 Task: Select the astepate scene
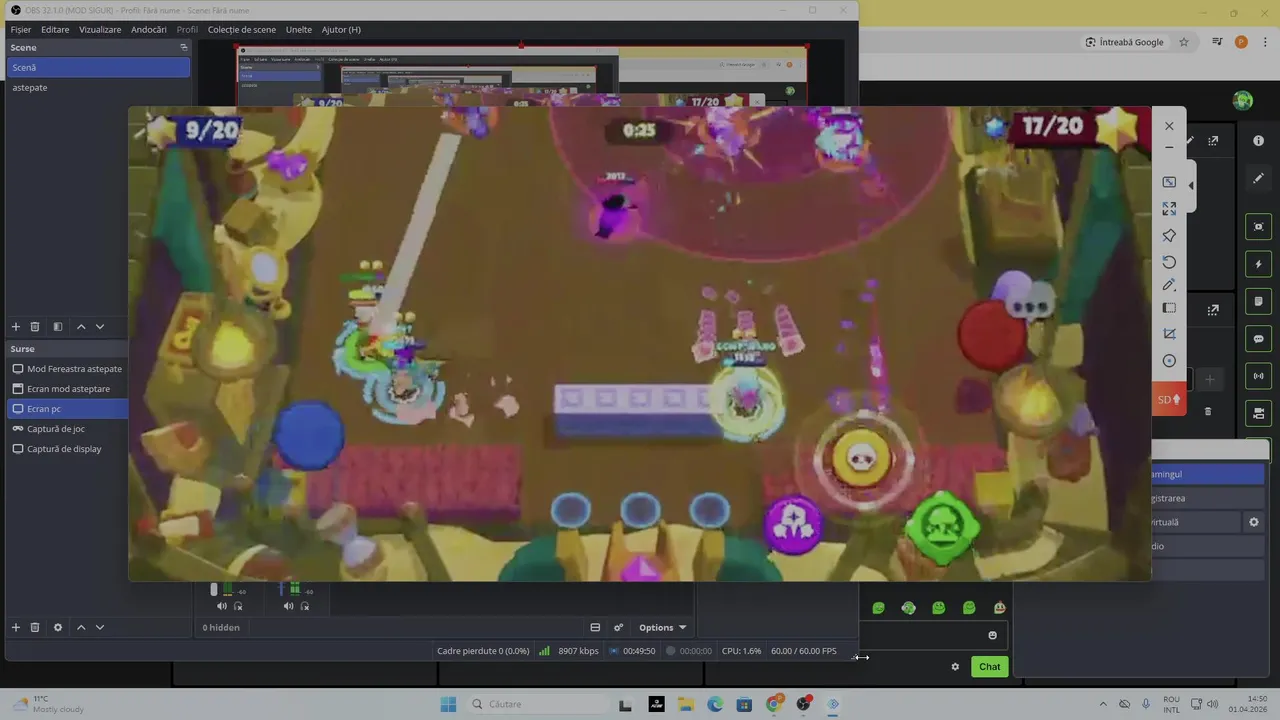[x=98, y=87]
